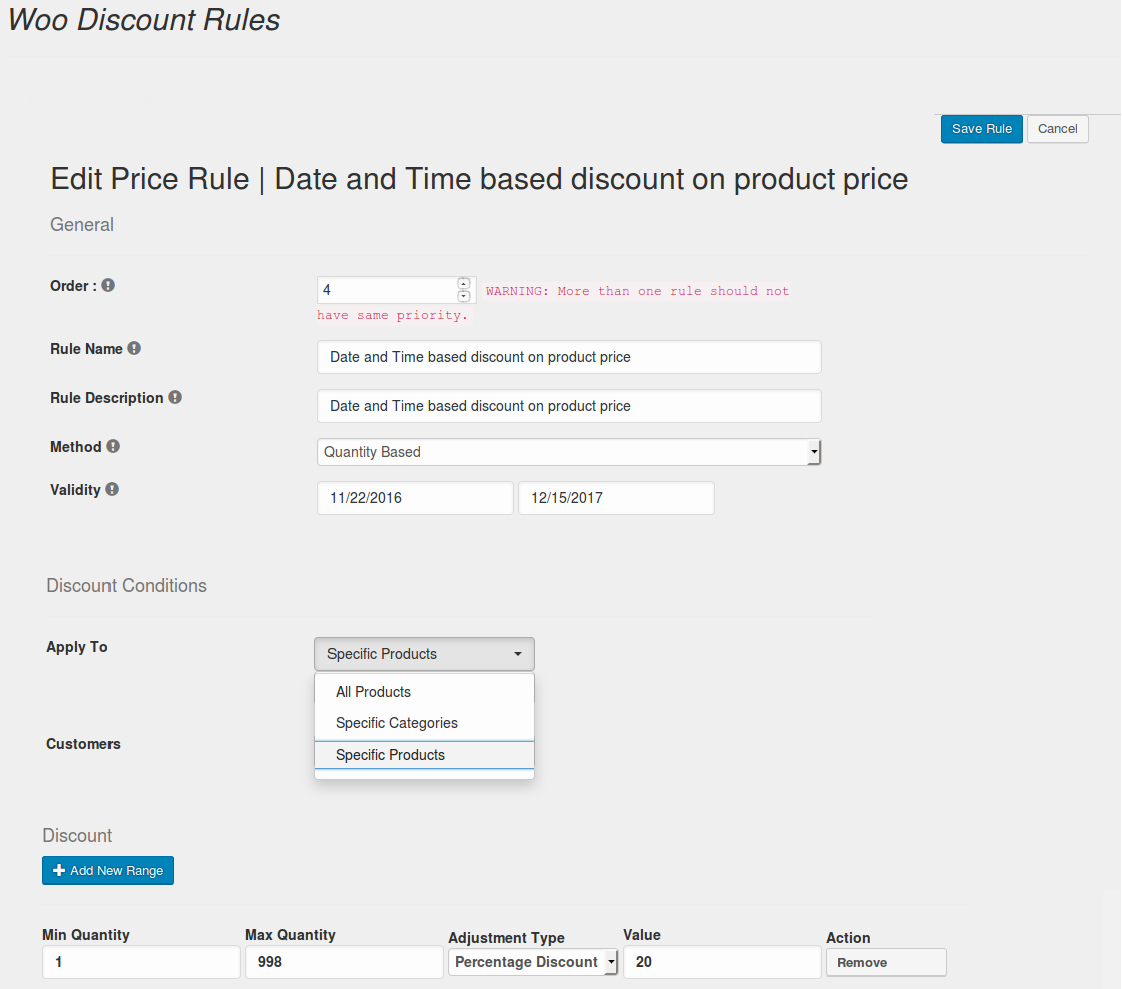Decrease Order value with down stepper arrow

pyautogui.click(x=464, y=296)
